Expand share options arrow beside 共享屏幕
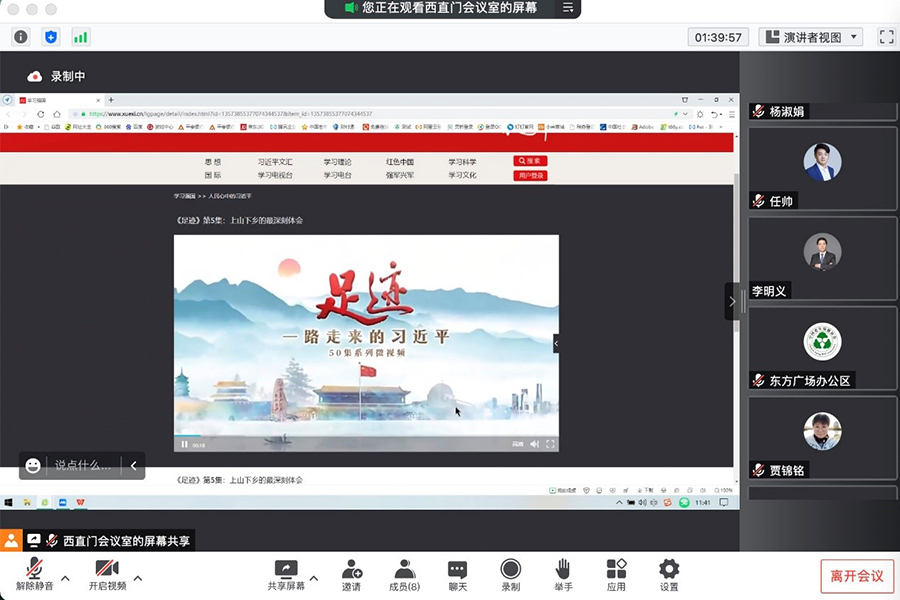The width and height of the screenshot is (900, 600). click(314, 578)
